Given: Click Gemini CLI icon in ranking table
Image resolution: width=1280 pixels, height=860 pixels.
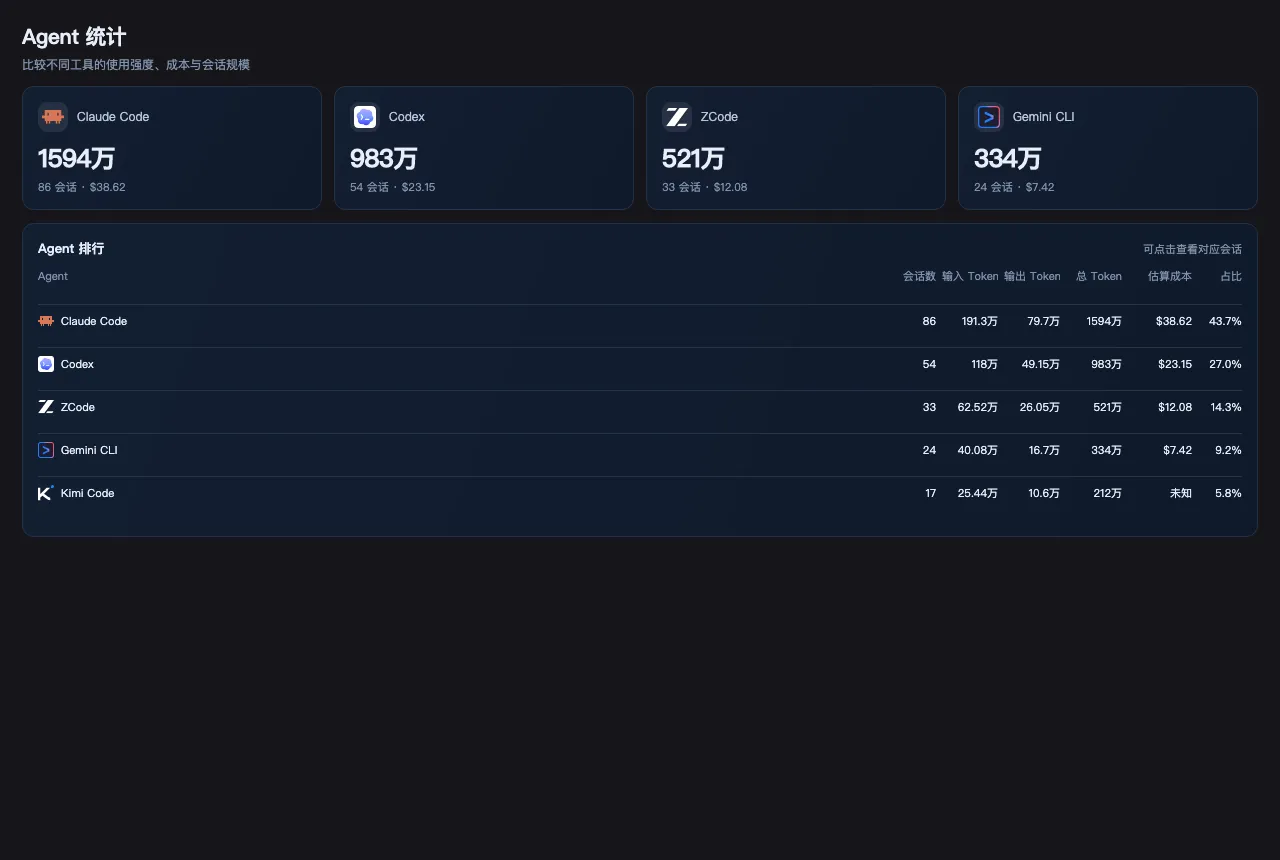Looking at the screenshot, I should 46,450.
